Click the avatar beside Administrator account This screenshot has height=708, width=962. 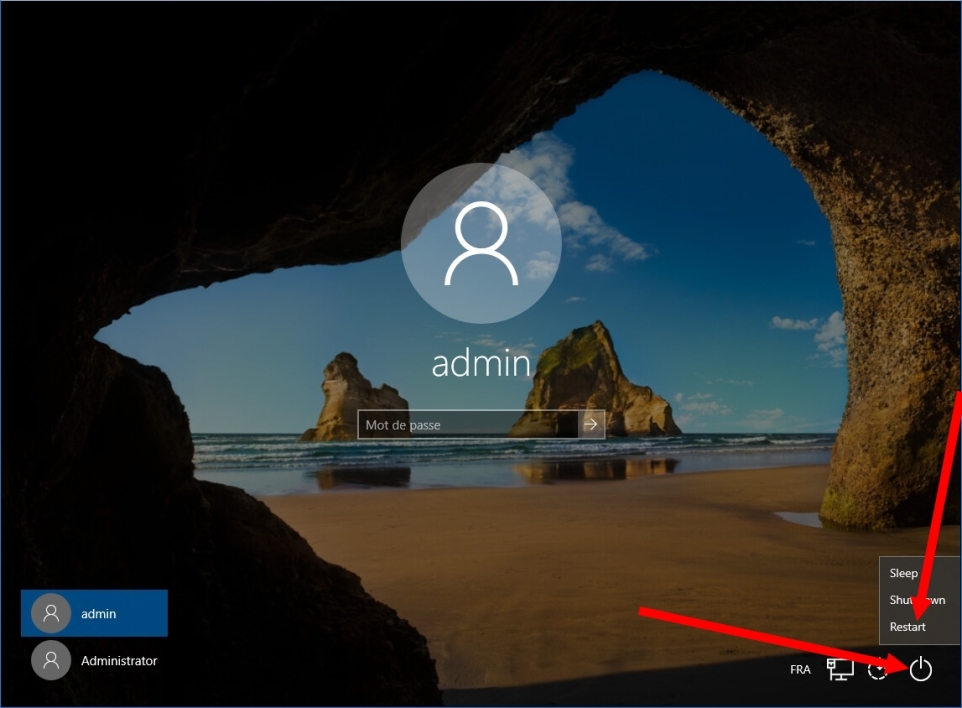pyautogui.click(x=51, y=661)
